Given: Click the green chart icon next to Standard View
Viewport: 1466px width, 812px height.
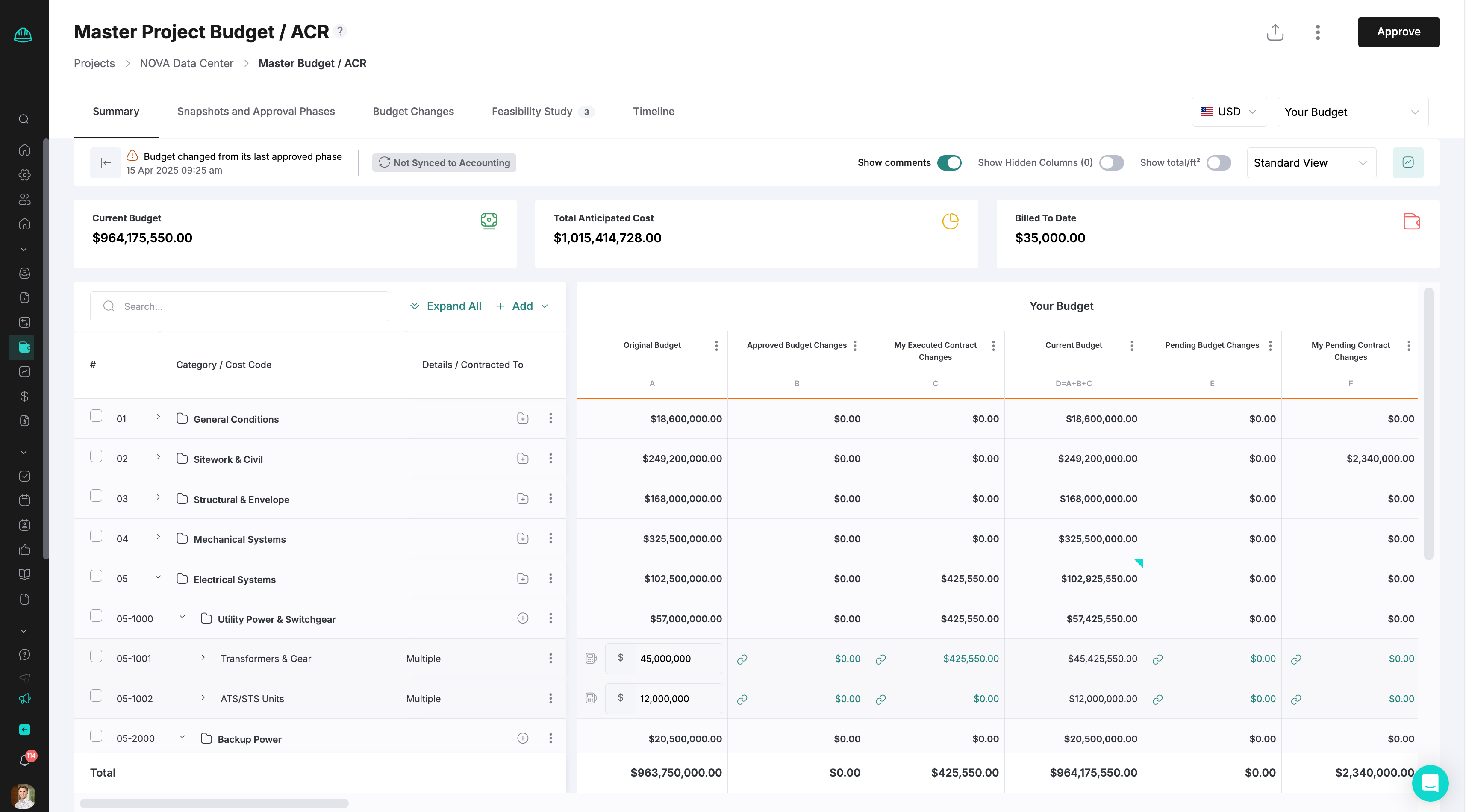Looking at the screenshot, I should [x=1407, y=163].
